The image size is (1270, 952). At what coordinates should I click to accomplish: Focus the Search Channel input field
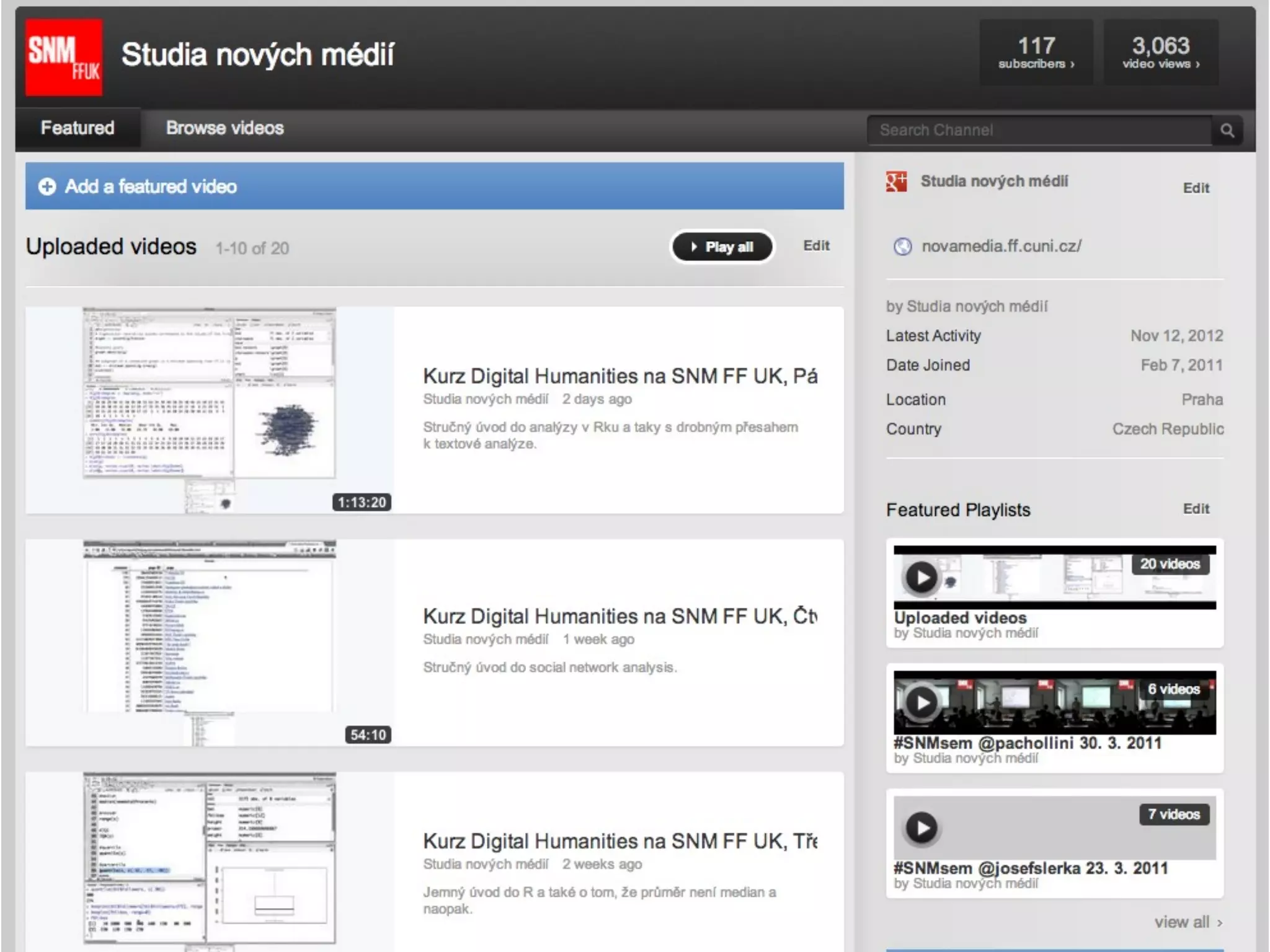coord(1039,131)
